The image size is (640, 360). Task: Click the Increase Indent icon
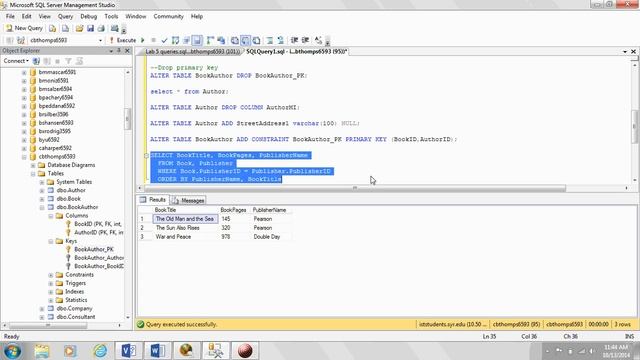[x=305, y=40]
